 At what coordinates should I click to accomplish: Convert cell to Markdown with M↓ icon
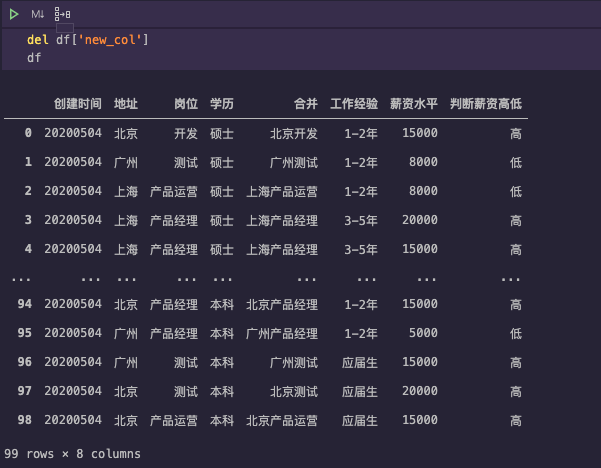[37, 14]
